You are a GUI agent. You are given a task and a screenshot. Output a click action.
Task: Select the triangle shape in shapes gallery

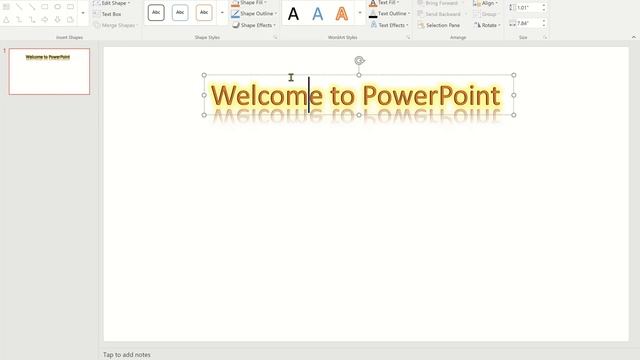click(x=6, y=20)
